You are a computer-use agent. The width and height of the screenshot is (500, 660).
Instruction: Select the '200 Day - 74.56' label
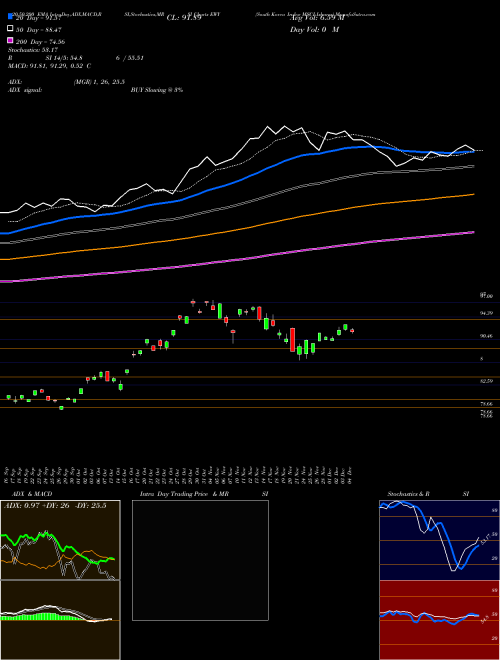point(40,42)
